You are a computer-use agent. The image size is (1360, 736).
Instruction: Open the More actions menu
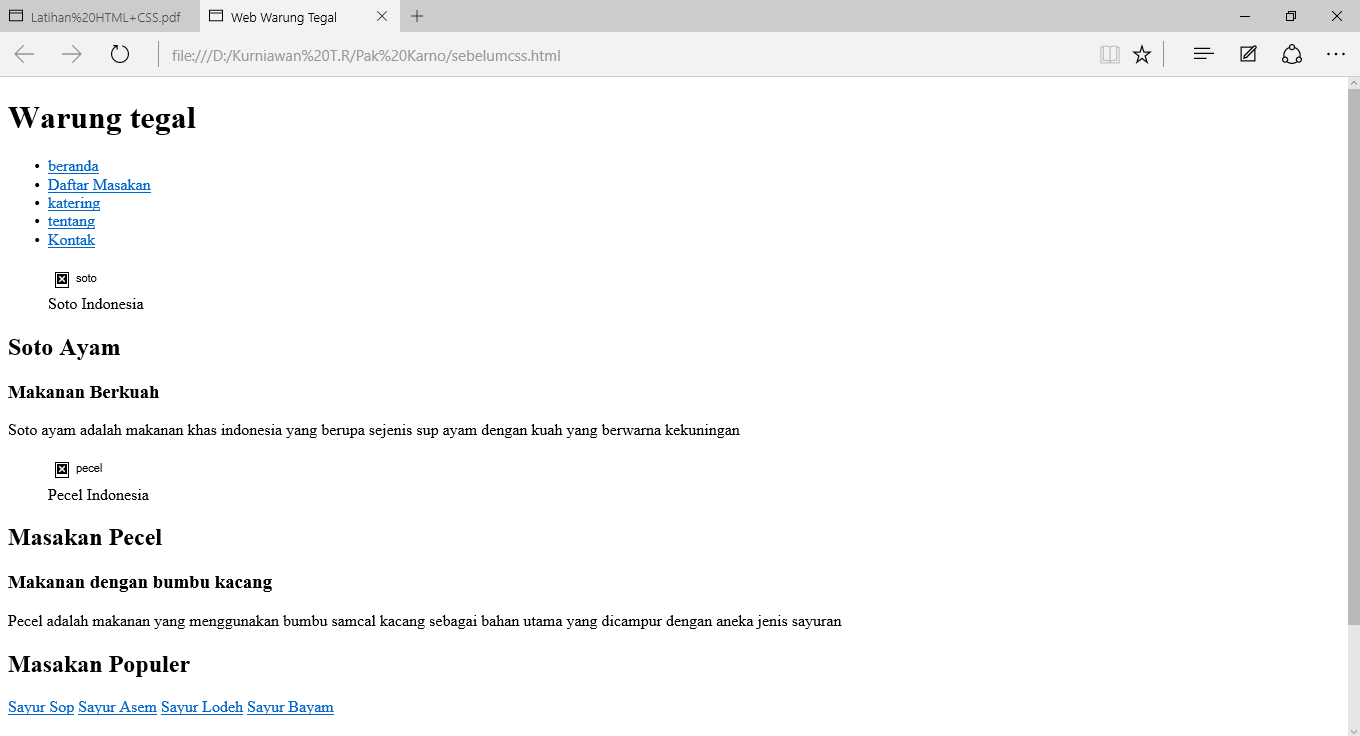1336,54
